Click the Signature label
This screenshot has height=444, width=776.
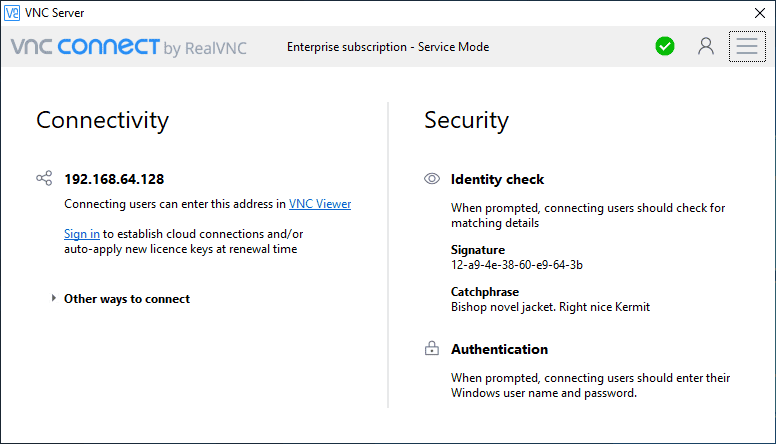point(478,250)
